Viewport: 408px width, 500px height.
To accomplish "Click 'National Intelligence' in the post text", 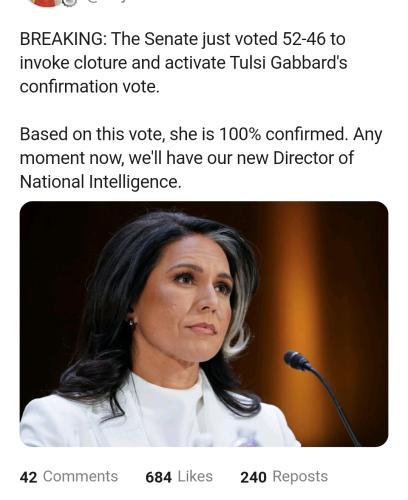I will point(100,182).
